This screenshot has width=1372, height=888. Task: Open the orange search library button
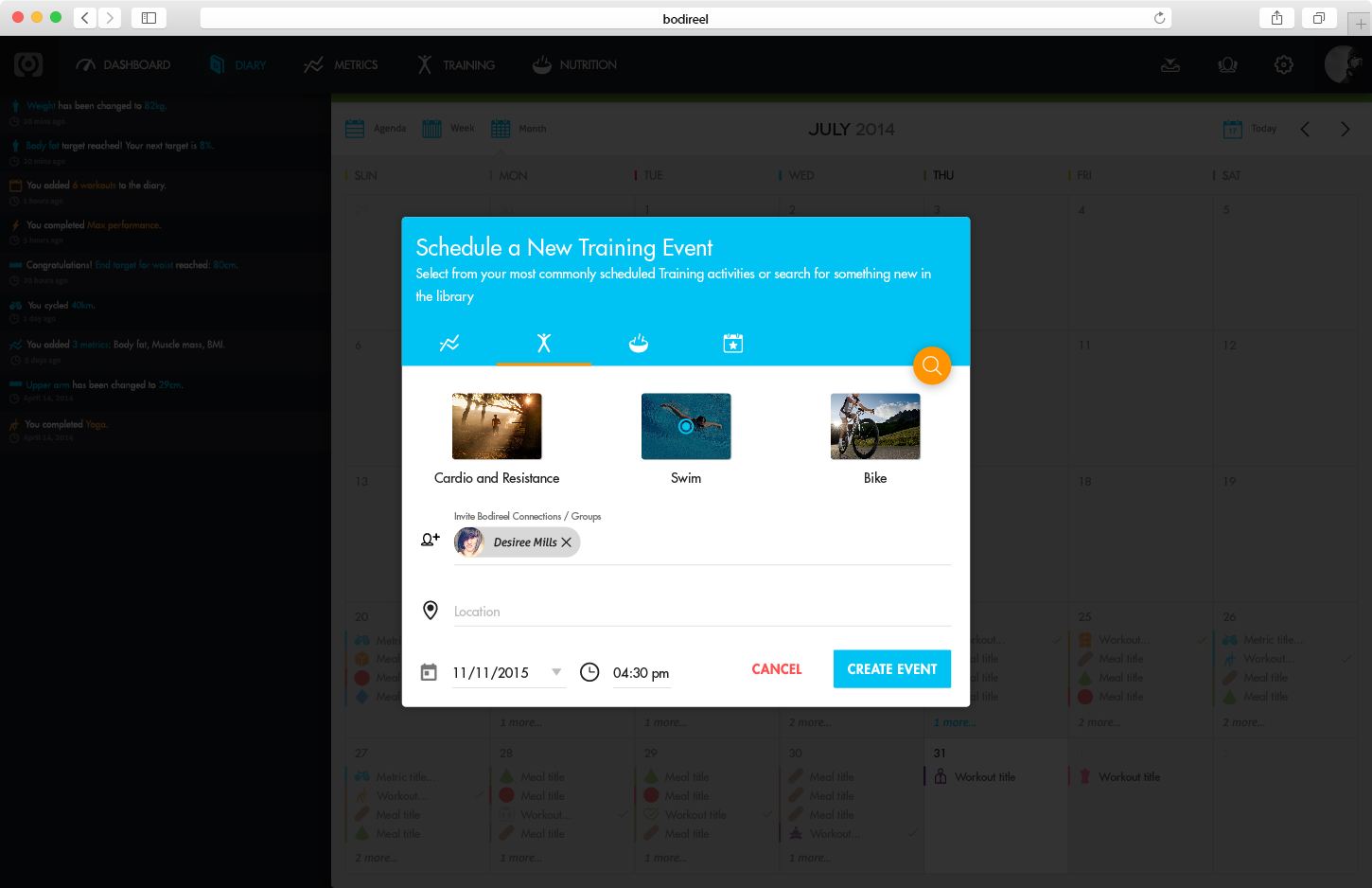pos(931,365)
